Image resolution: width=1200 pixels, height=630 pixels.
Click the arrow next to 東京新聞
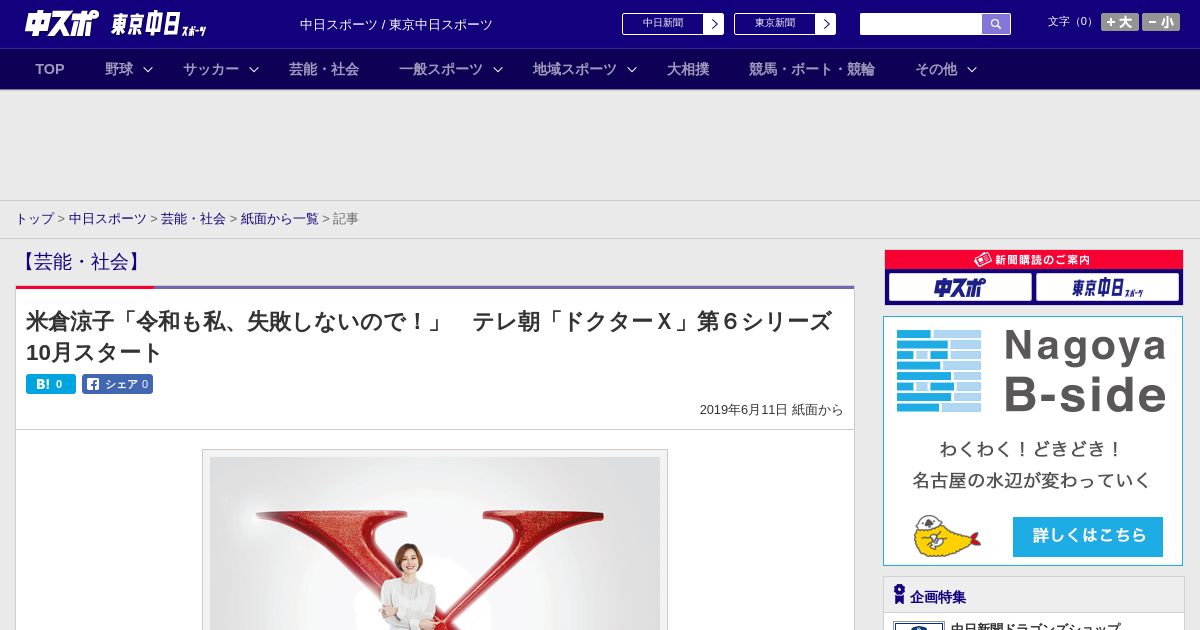pyautogui.click(x=826, y=24)
